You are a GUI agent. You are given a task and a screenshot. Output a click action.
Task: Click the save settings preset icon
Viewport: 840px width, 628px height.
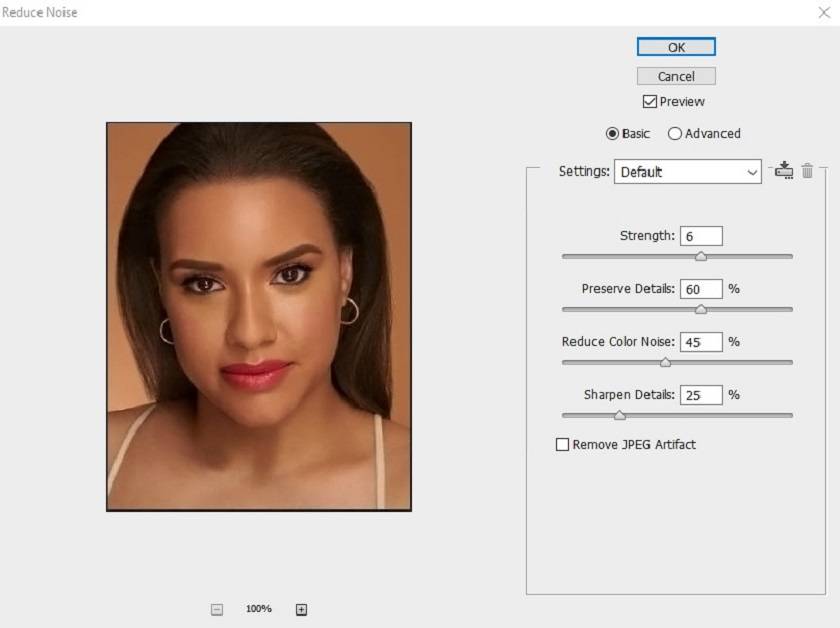pos(783,171)
